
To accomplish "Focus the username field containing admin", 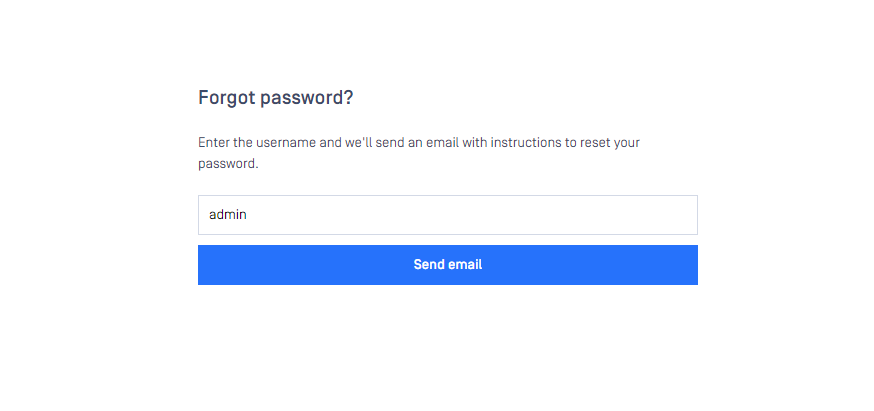I will [x=448, y=215].
